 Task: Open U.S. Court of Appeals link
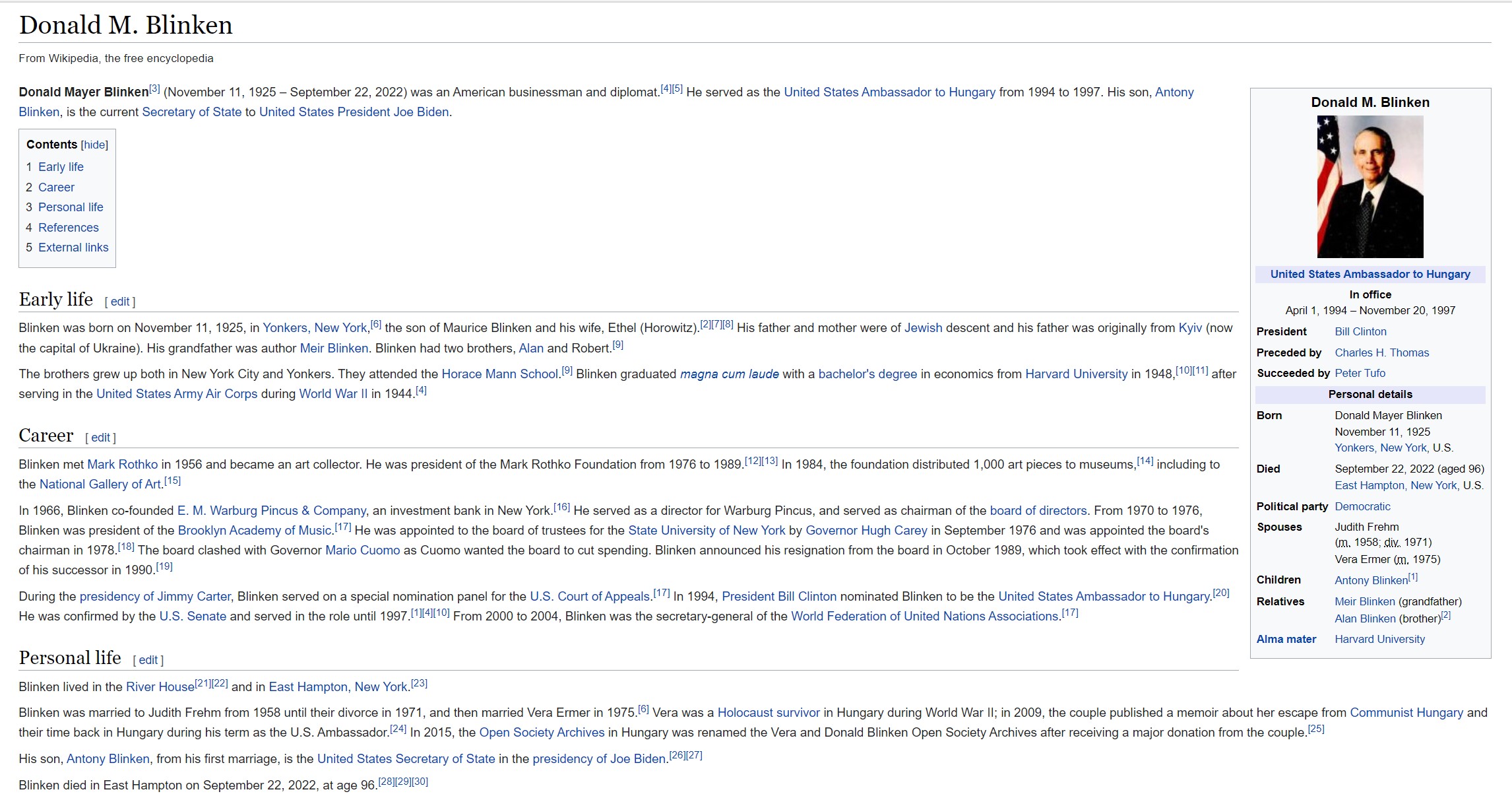click(x=590, y=597)
